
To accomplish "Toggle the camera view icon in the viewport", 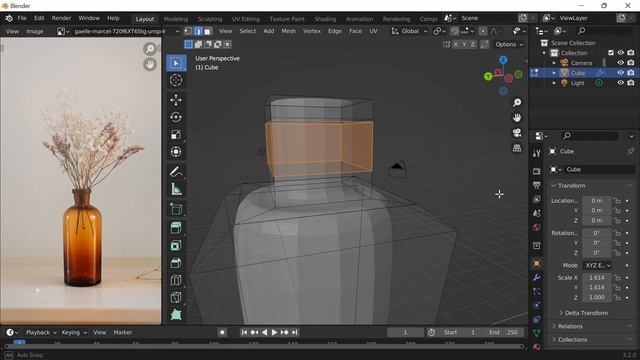I will pos(517,133).
